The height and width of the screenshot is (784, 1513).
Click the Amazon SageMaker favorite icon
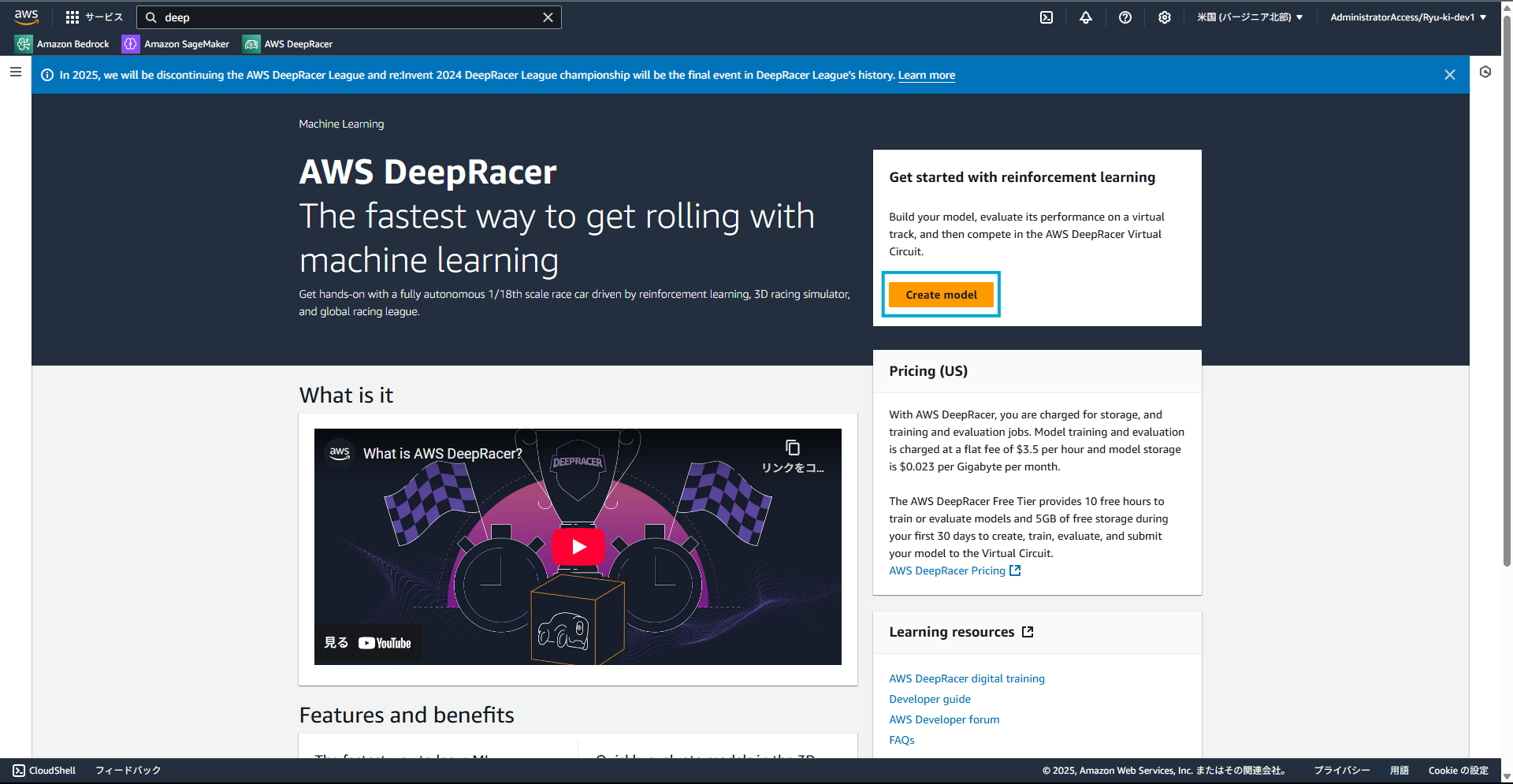(x=130, y=44)
